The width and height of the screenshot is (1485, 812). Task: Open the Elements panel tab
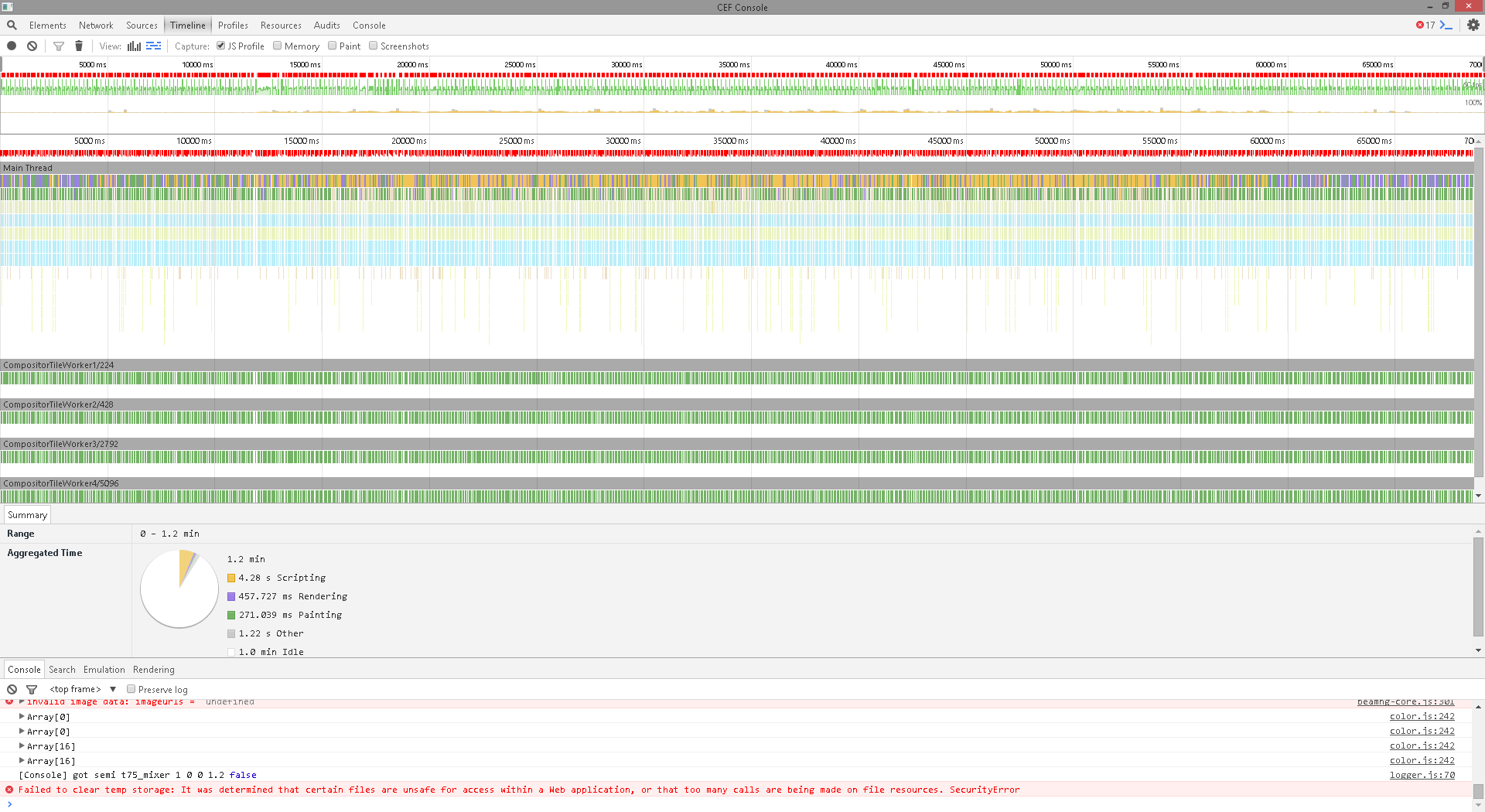pyautogui.click(x=48, y=26)
